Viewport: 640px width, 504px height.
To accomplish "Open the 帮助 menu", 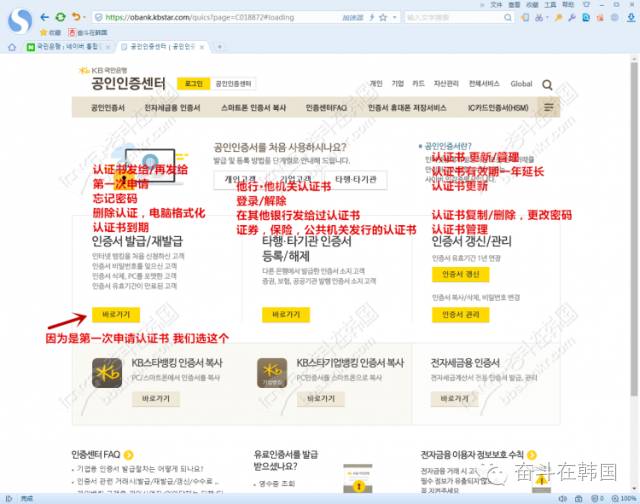I will tap(568, 4).
